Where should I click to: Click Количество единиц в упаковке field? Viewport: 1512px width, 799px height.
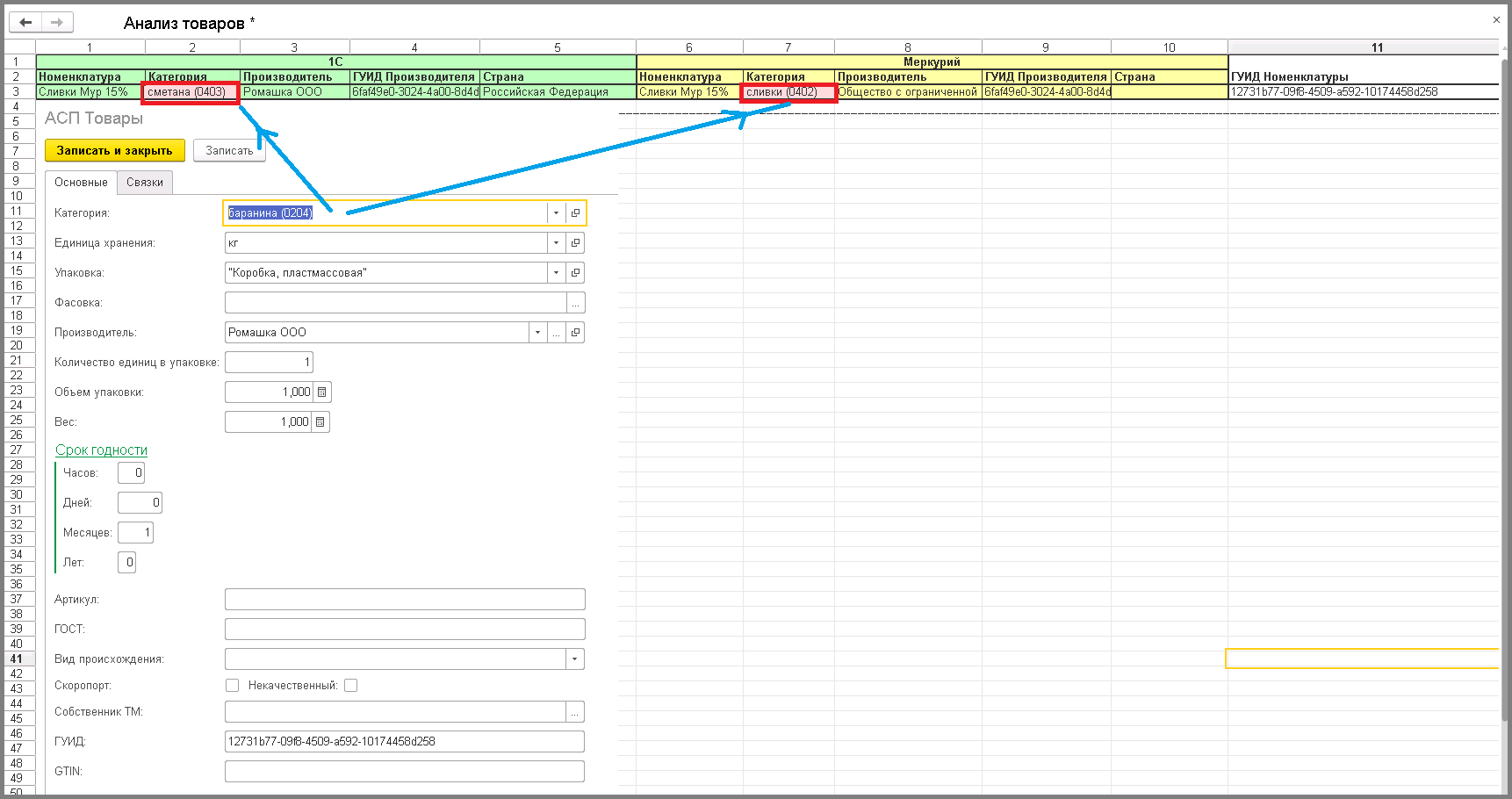(269, 363)
